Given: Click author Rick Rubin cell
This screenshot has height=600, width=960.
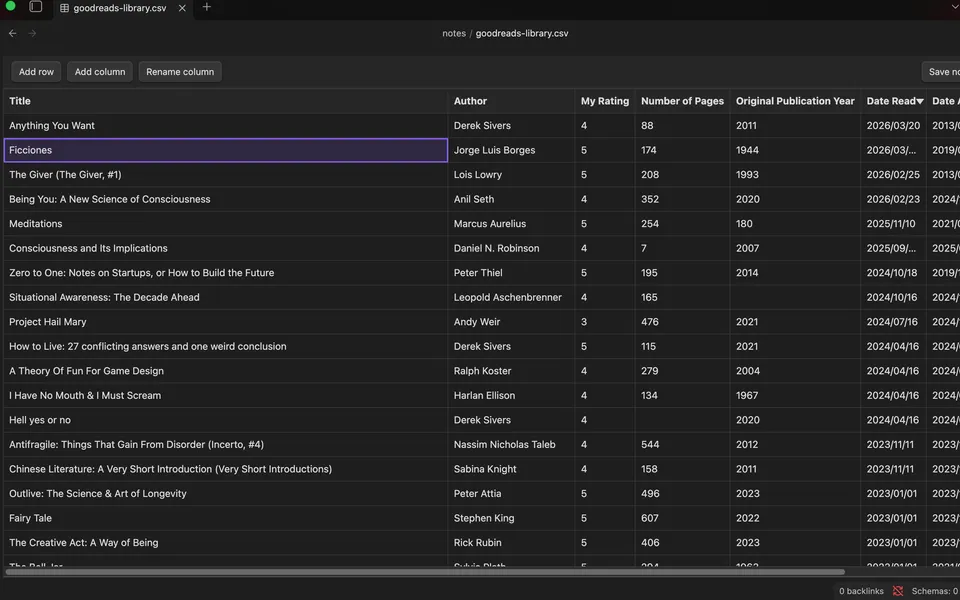Looking at the screenshot, I should [x=511, y=542].
